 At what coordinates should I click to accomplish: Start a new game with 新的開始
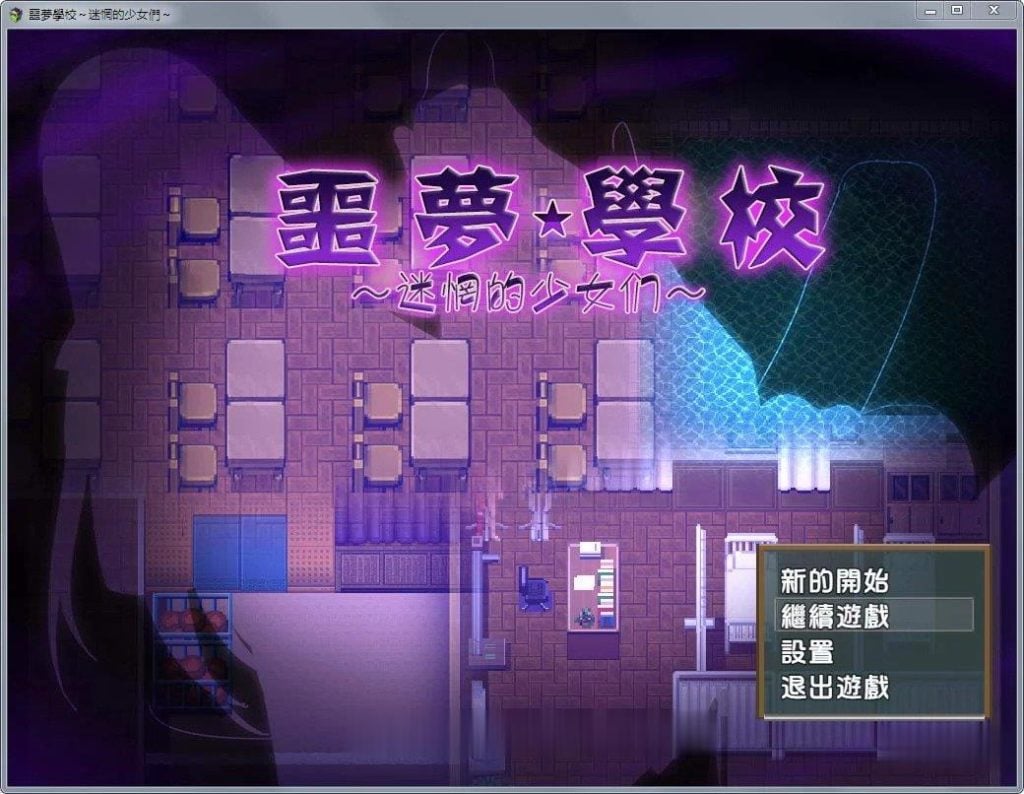[834, 580]
